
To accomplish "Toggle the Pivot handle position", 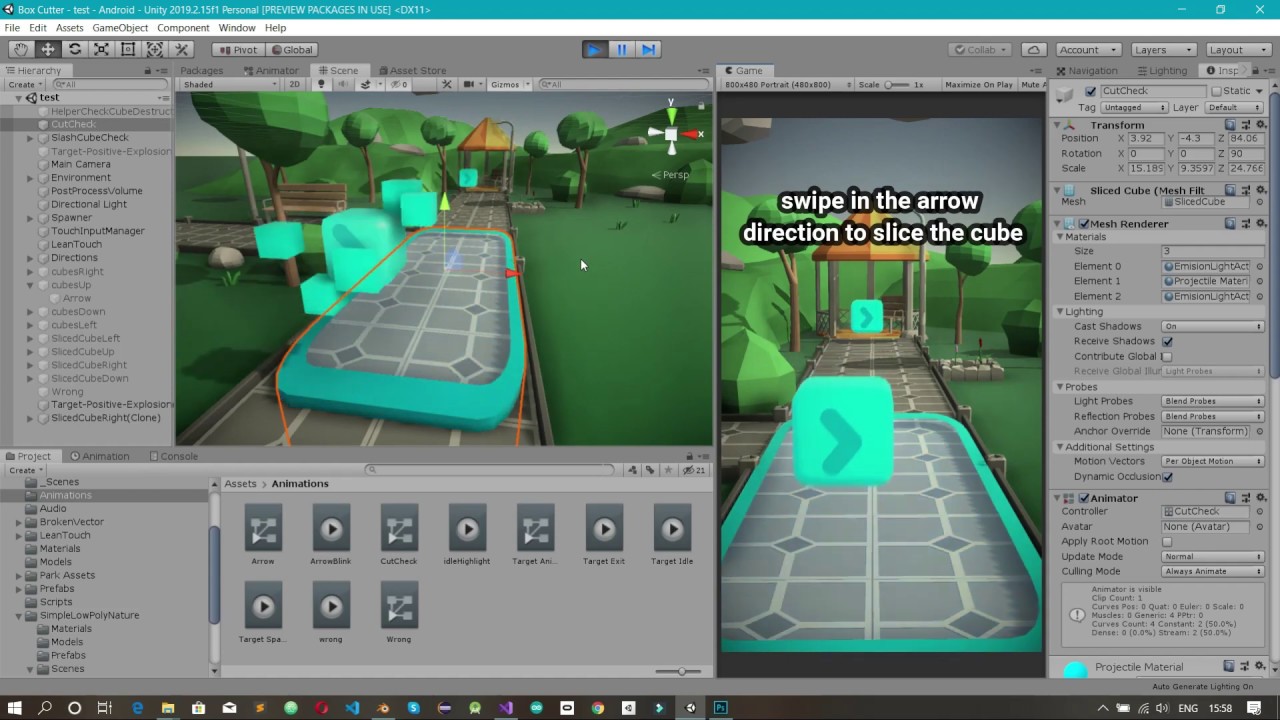I will click(239, 49).
